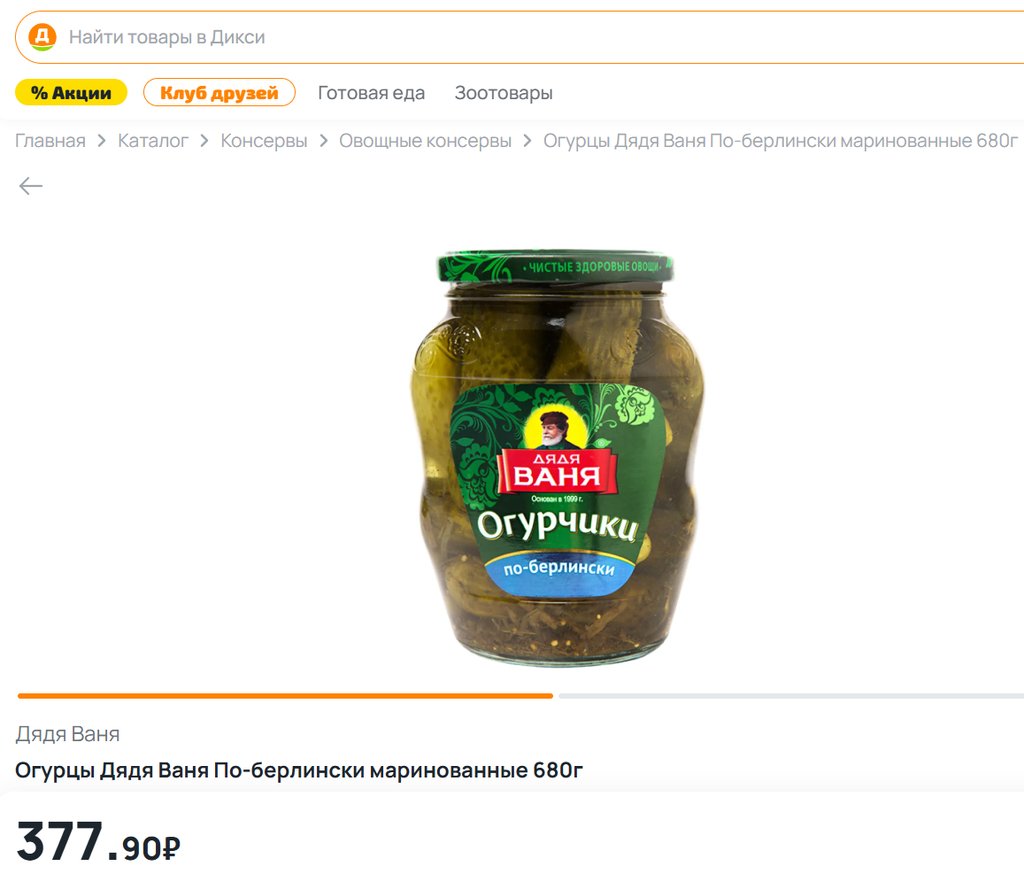Open the Дядя Ваня brand link

68,734
